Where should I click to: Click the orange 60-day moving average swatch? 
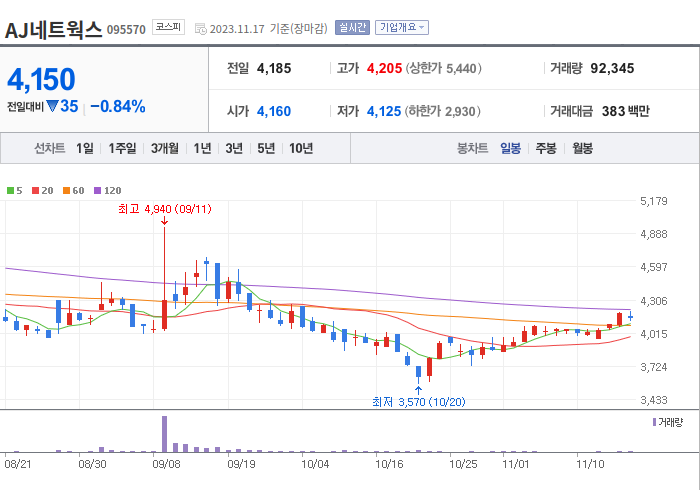coord(66,191)
